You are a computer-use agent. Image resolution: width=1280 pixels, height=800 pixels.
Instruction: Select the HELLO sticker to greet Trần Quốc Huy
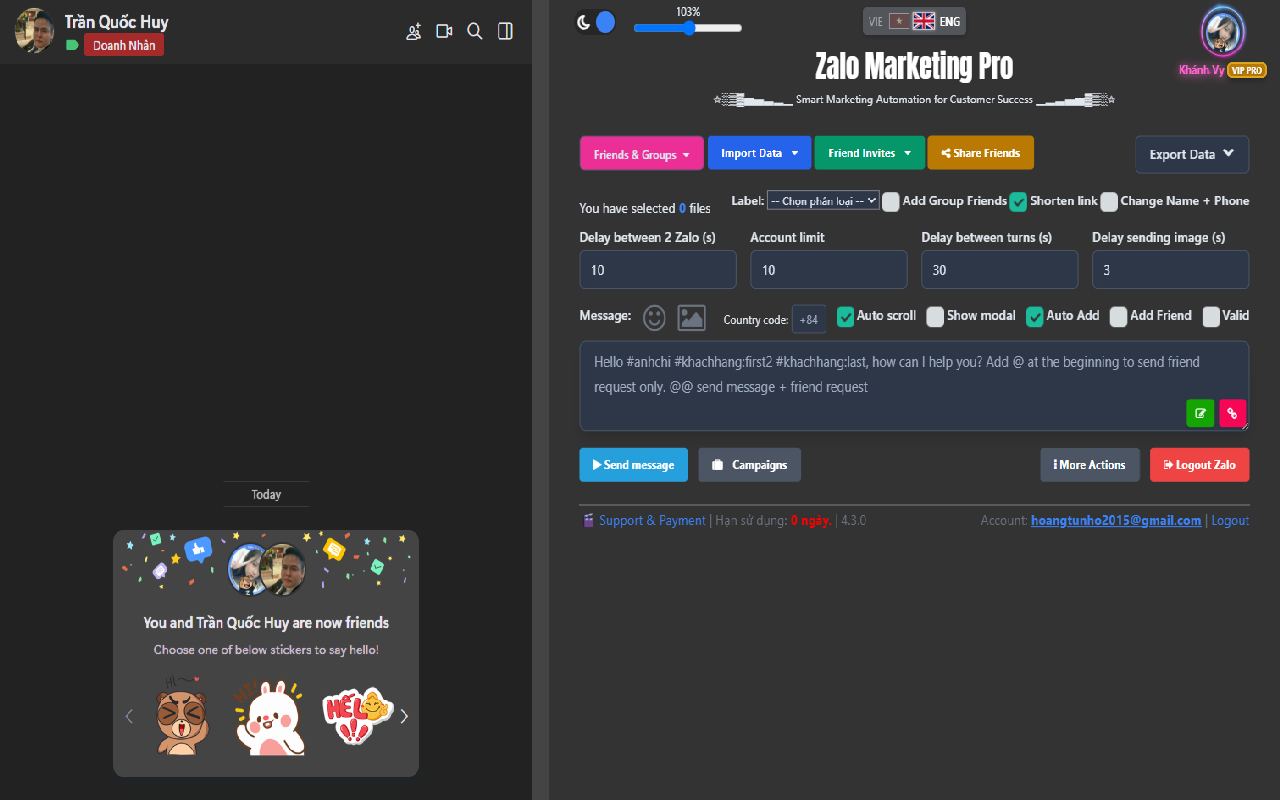[355, 716]
